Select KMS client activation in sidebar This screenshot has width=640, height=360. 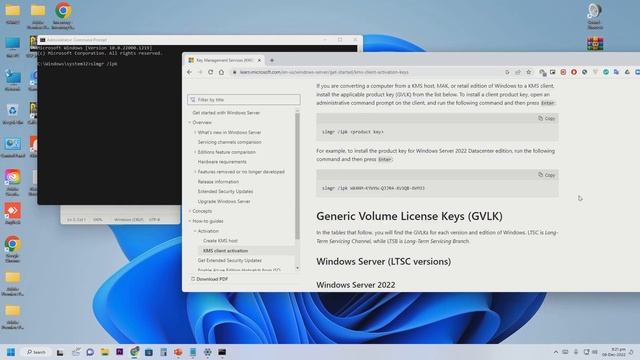click(x=225, y=251)
